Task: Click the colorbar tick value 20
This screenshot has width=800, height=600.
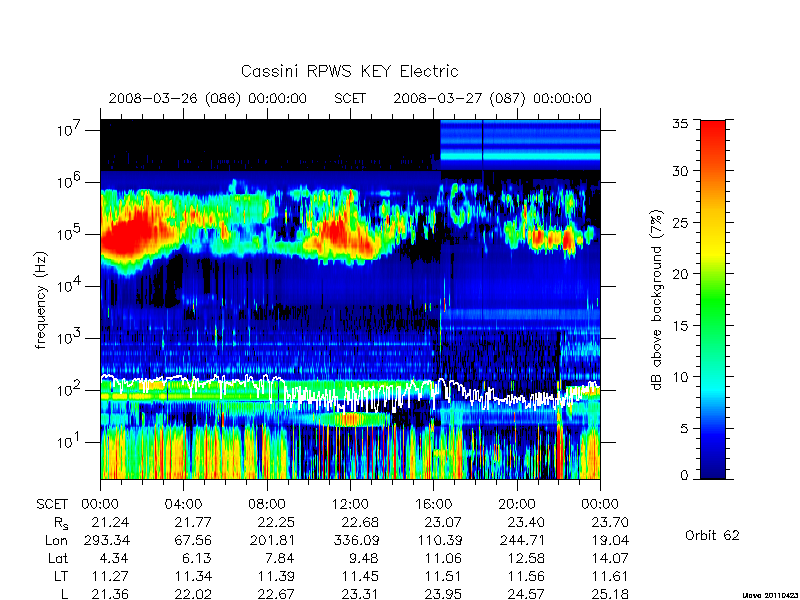Action: pos(681,274)
